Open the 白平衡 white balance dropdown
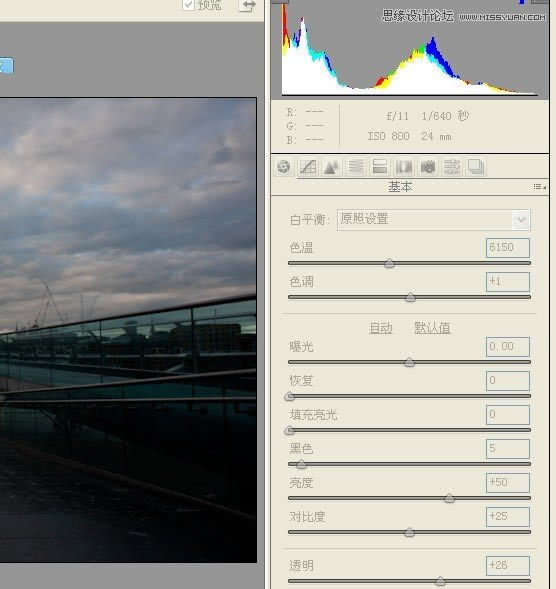The height and width of the screenshot is (589, 556). pyautogui.click(x=434, y=219)
